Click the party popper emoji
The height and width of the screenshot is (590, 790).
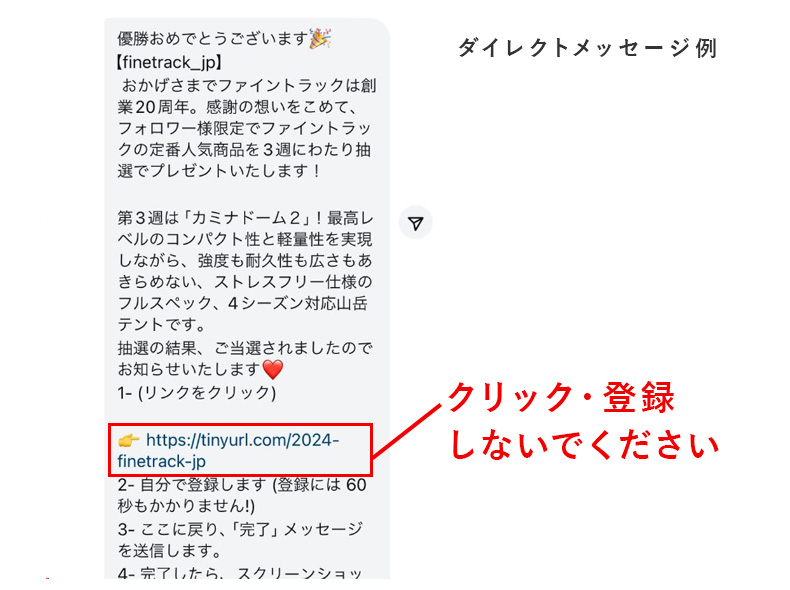click(320, 39)
